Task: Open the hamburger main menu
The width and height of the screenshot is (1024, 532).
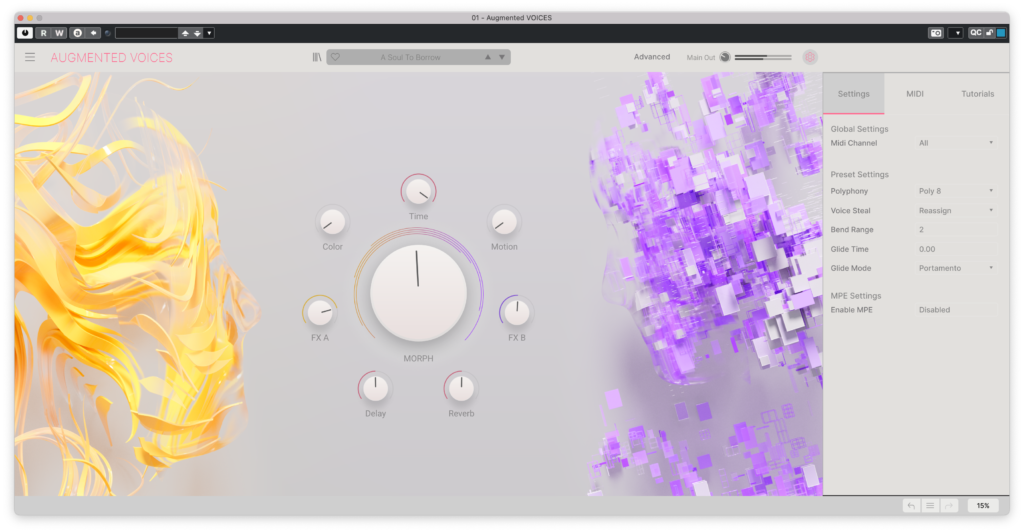Action: point(30,57)
